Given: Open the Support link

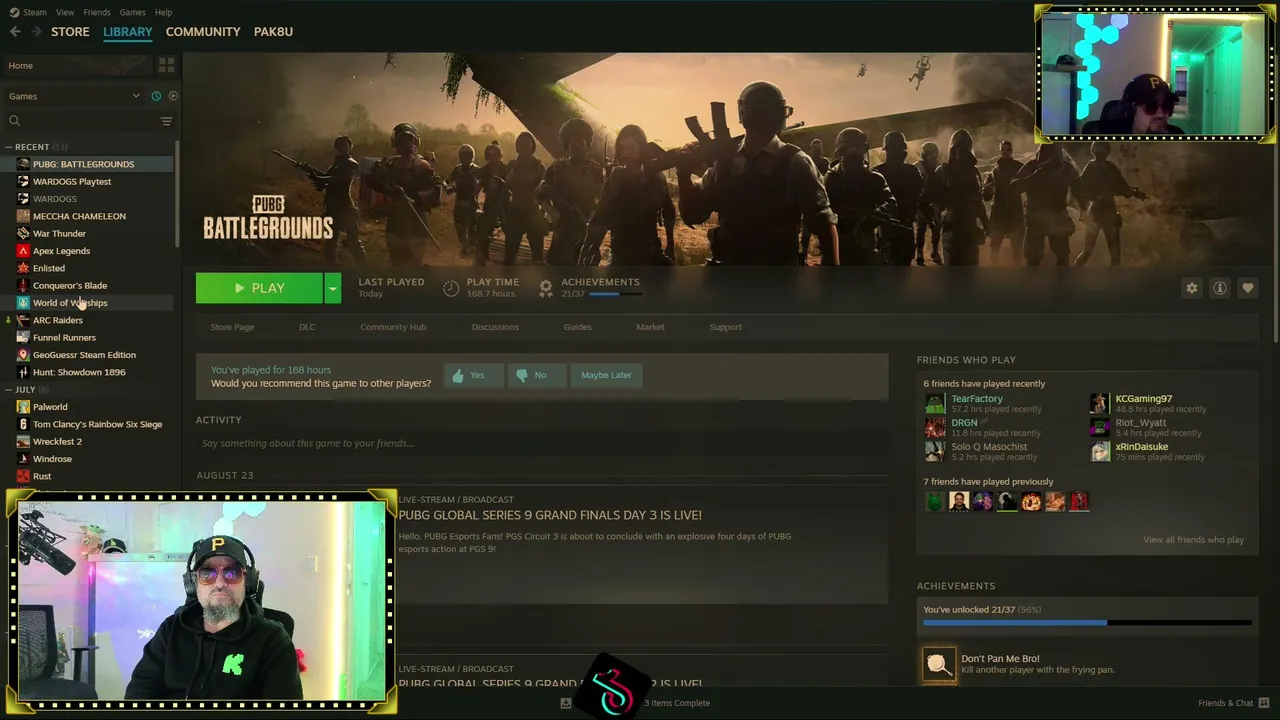Looking at the screenshot, I should point(725,327).
